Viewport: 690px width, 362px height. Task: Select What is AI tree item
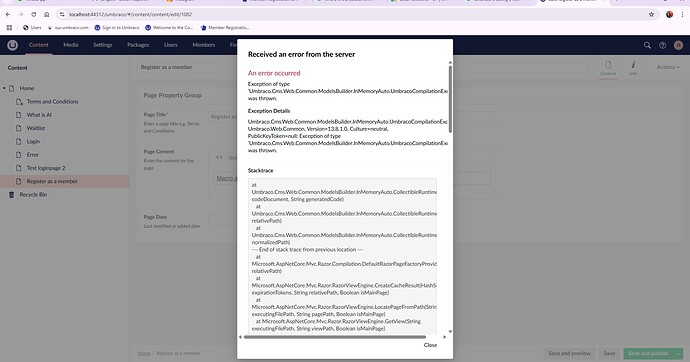(x=39, y=115)
